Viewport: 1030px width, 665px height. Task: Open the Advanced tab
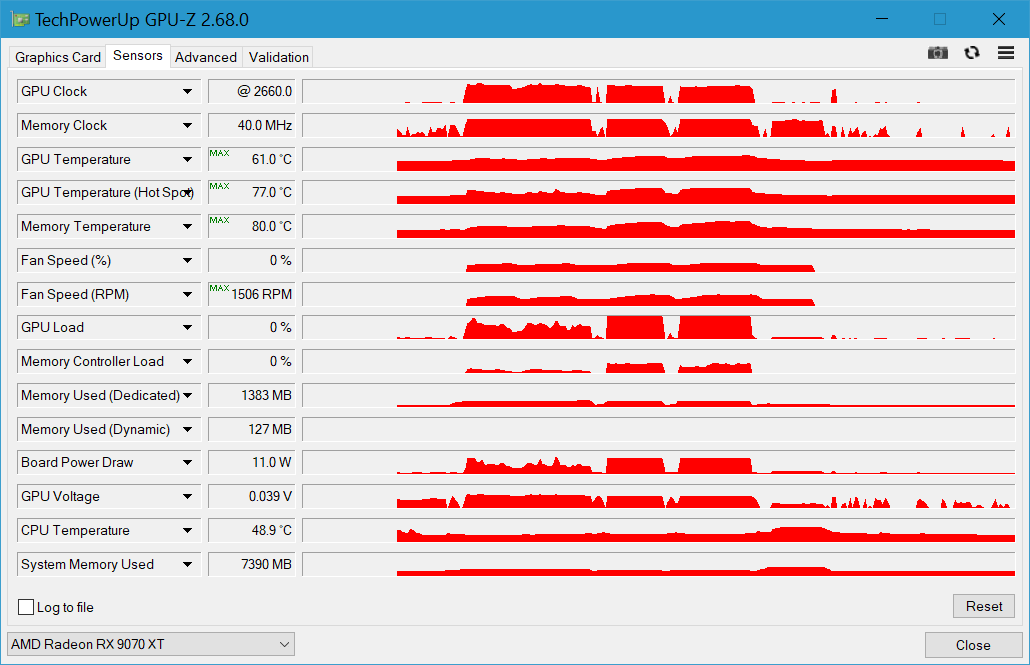(206, 57)
